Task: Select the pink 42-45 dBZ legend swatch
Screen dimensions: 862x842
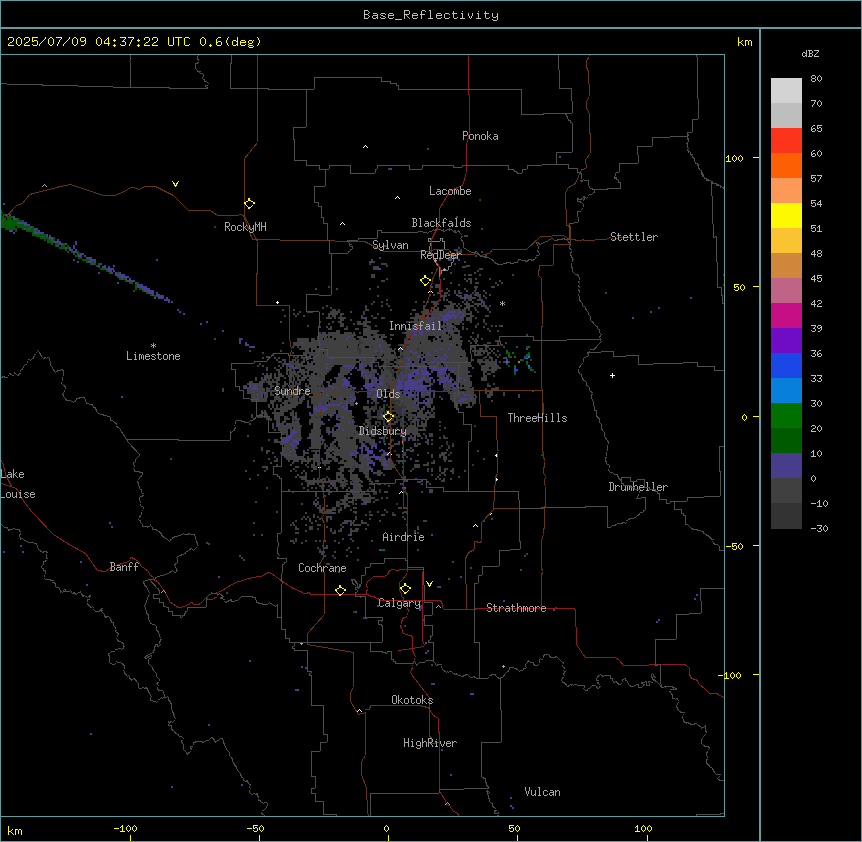Action: click(786, 291)
